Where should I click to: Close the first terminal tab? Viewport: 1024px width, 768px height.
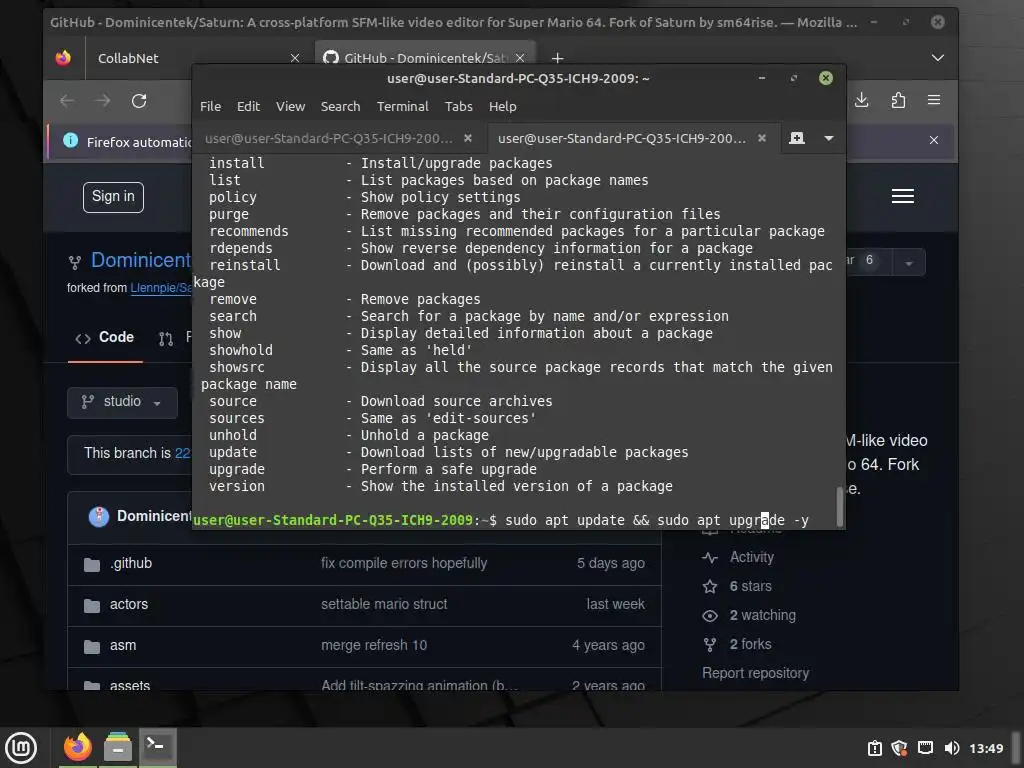coord(468,138)
